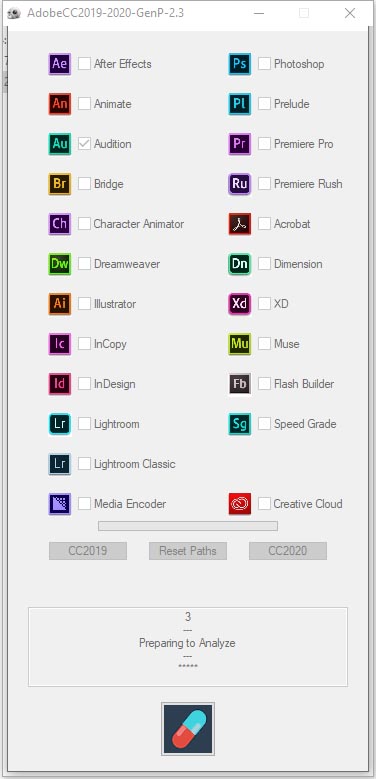Tick the Media Encoder checkbox
376x779 pixels.
84,503
